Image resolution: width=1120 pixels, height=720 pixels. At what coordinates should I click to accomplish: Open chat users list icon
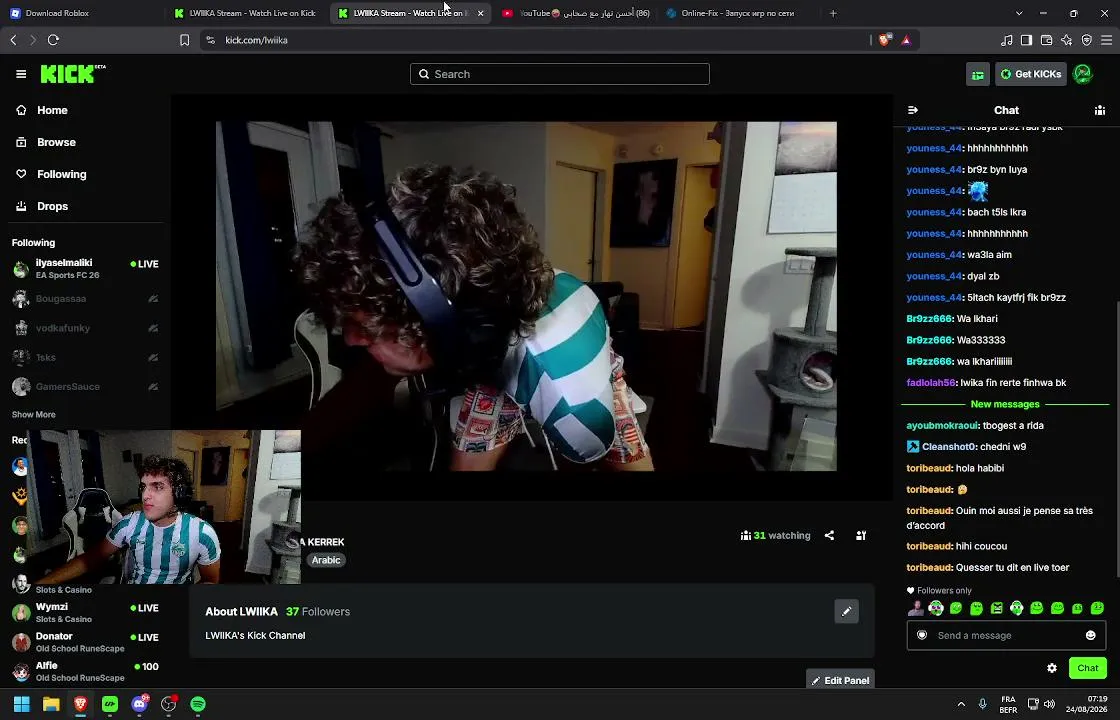(1100, 110)
